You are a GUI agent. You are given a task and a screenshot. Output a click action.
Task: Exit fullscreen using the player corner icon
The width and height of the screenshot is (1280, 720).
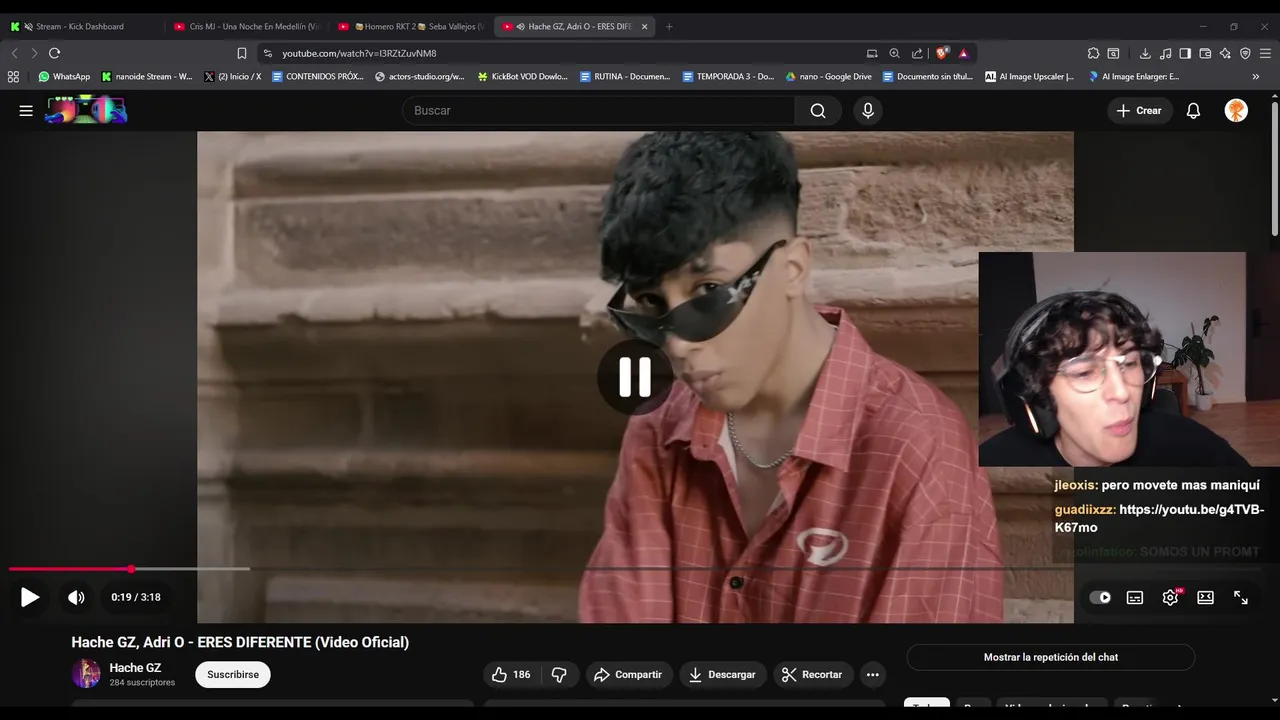pyautogui.click(x=1241, y=597)
